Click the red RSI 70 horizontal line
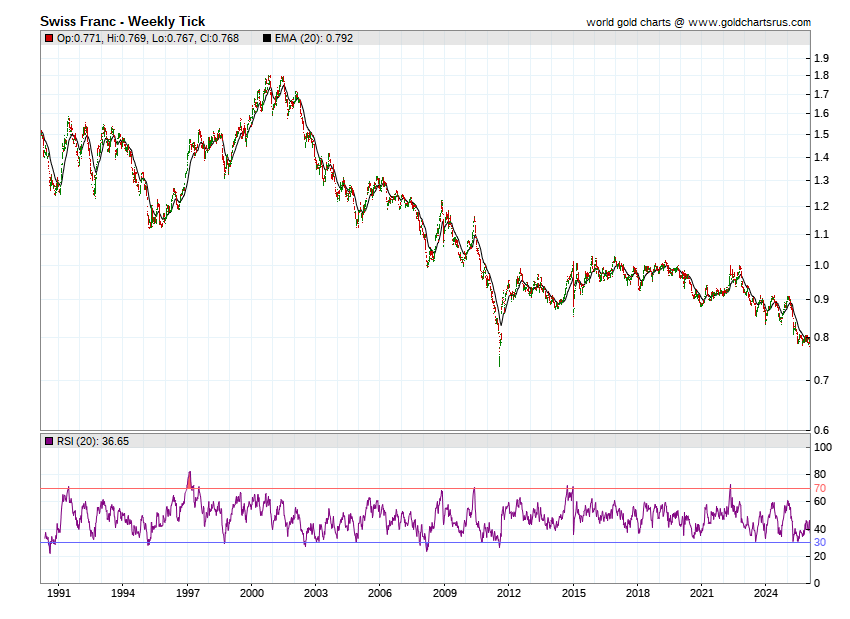850x619 pixels. 400,488
